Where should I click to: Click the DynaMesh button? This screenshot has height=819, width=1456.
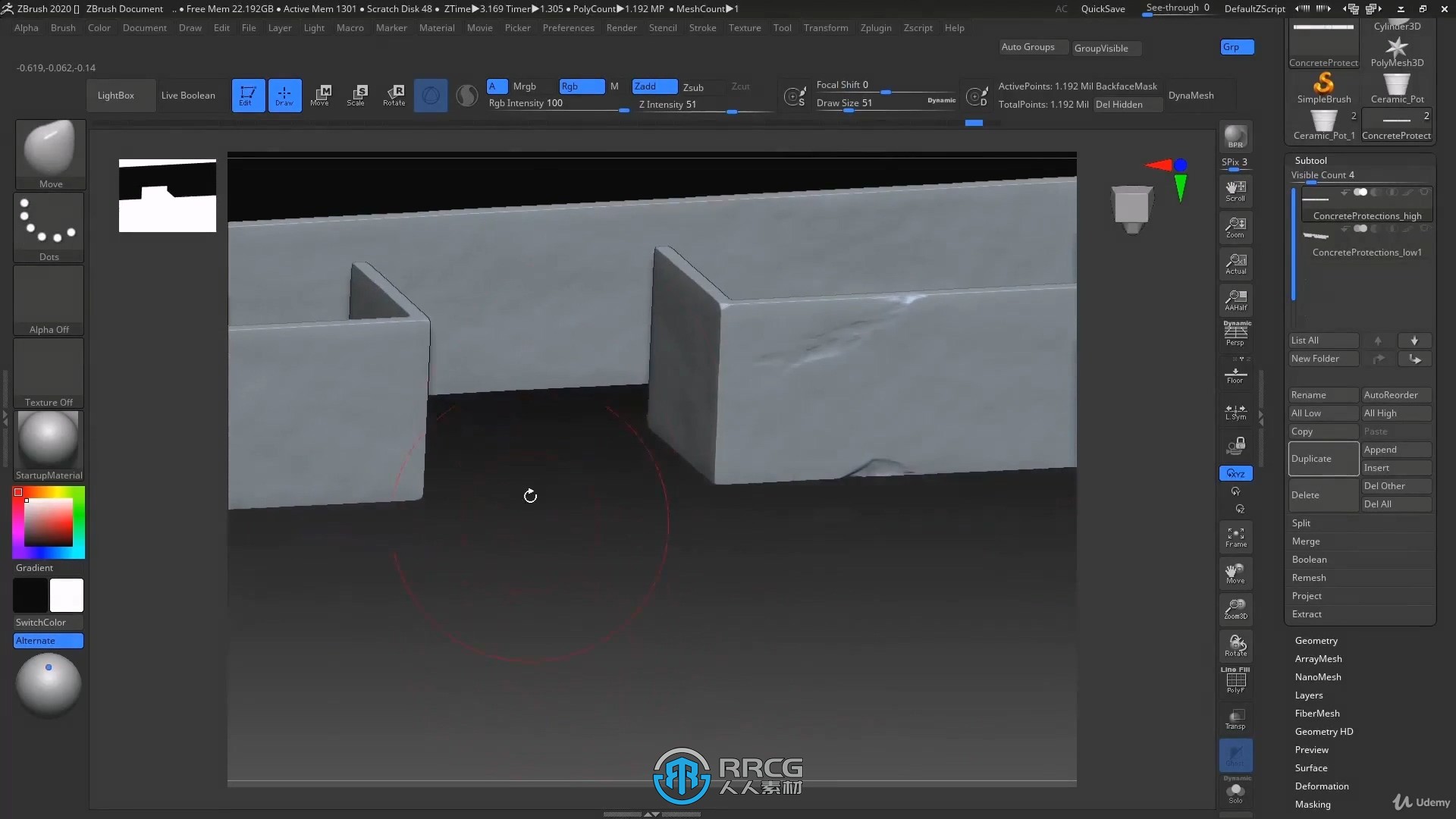(1191, 94)
